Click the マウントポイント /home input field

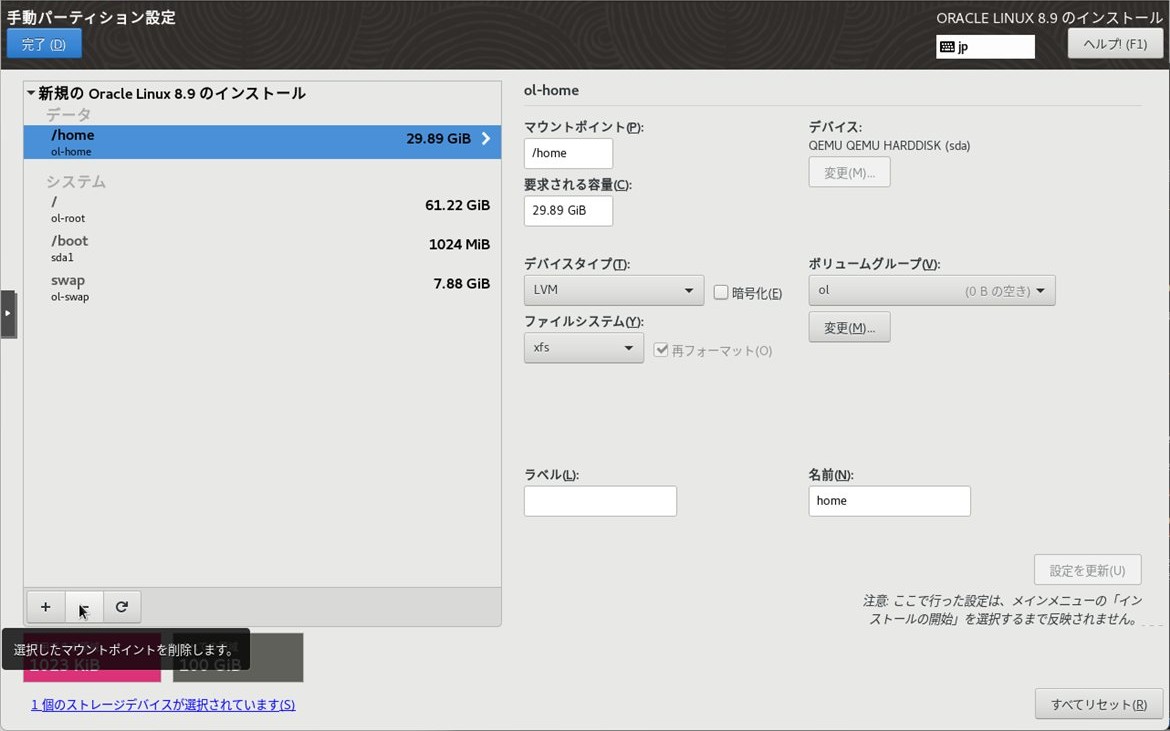point(568,153)
